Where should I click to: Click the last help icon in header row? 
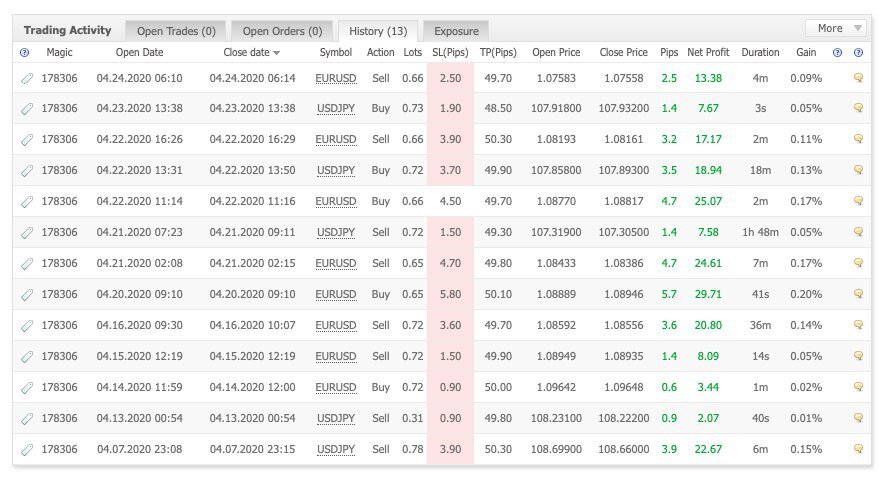[858, 52]
